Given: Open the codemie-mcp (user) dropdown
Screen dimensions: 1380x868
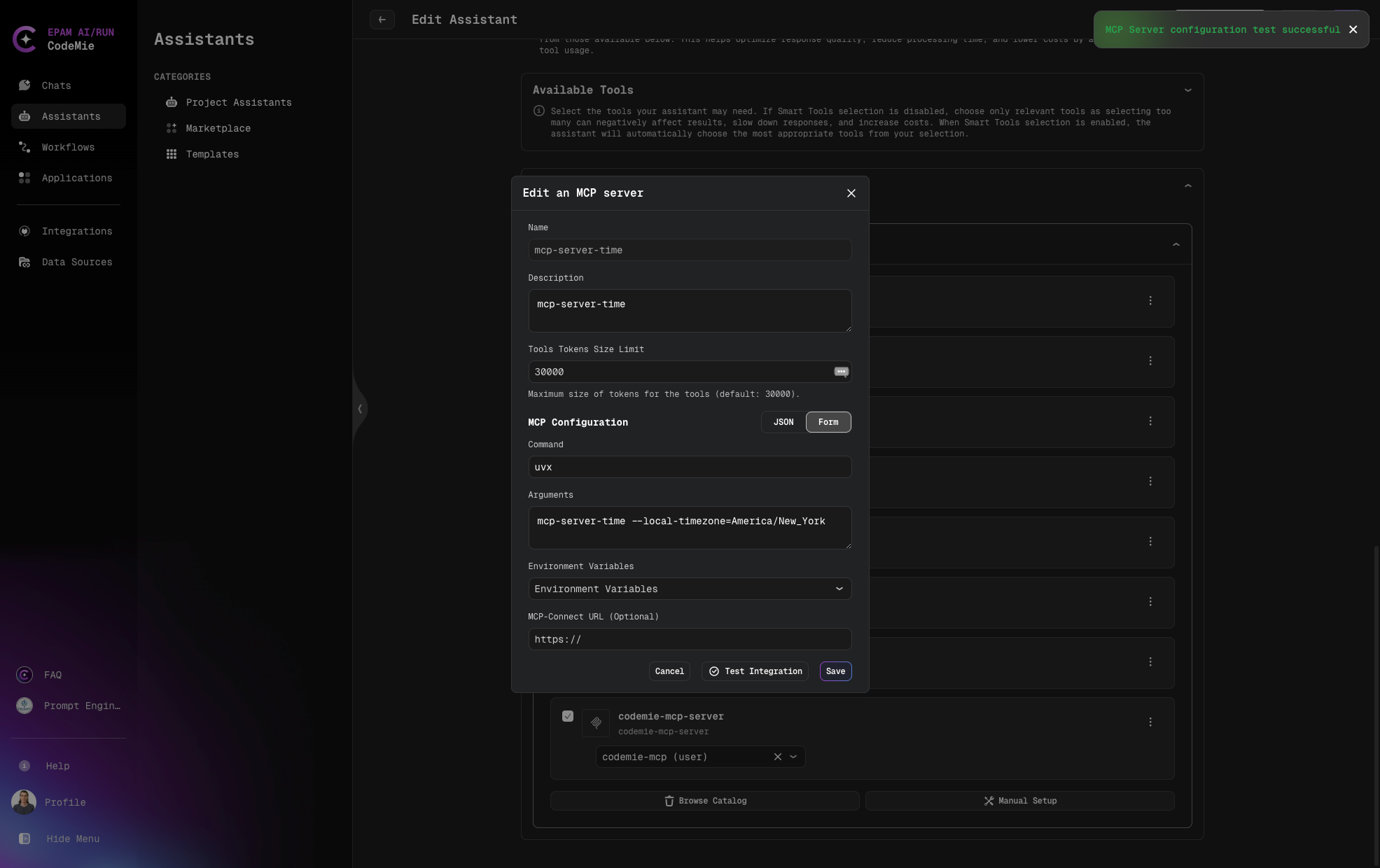Looking at the screenshot, I should point(793,757).
